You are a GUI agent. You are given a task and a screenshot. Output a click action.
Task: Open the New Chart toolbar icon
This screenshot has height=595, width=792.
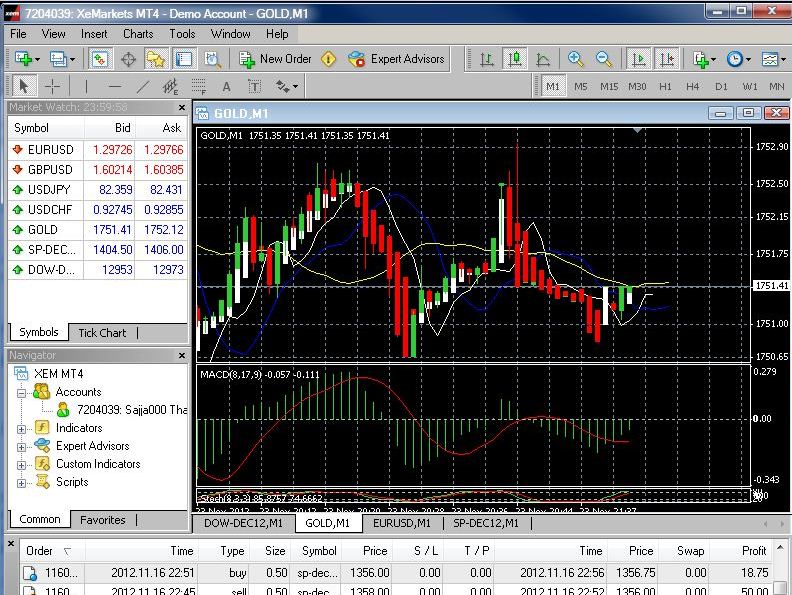23,59
